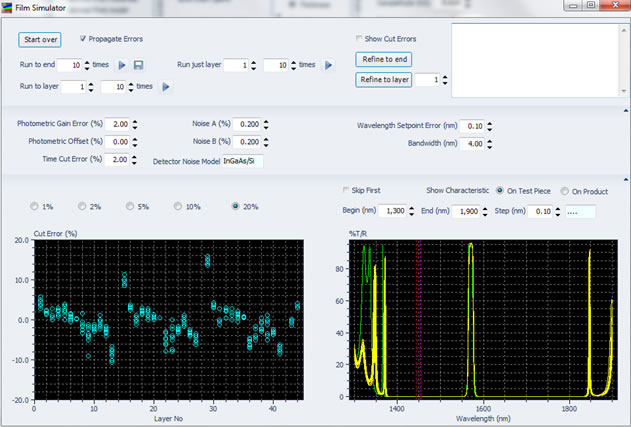
Task: Adjust Step wavelength stepper
Action: coord(558,211)
